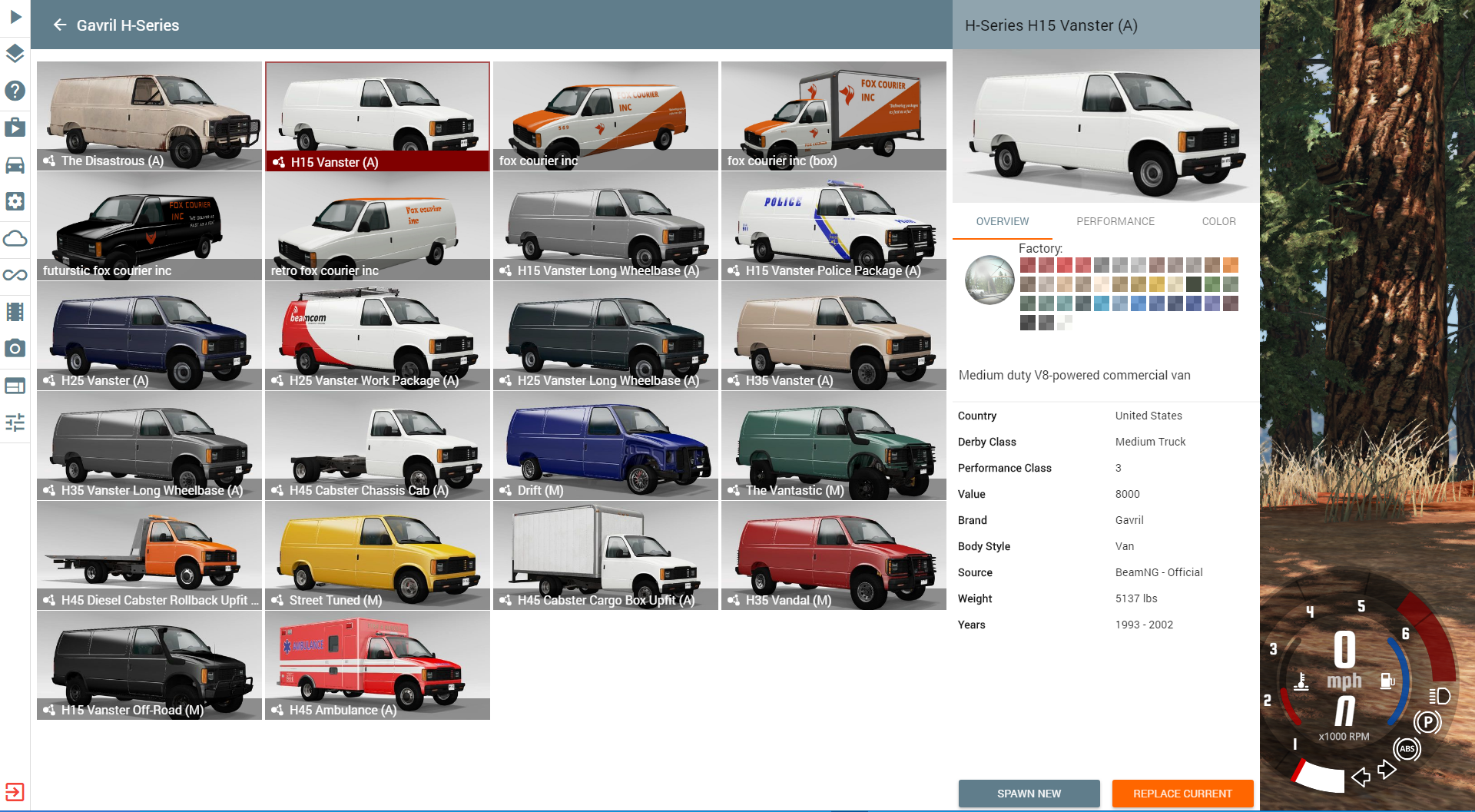Viewport: 1475px width, 812px height.
Task: Select fox courier inc (box) truck
Action: click(834, 116)
